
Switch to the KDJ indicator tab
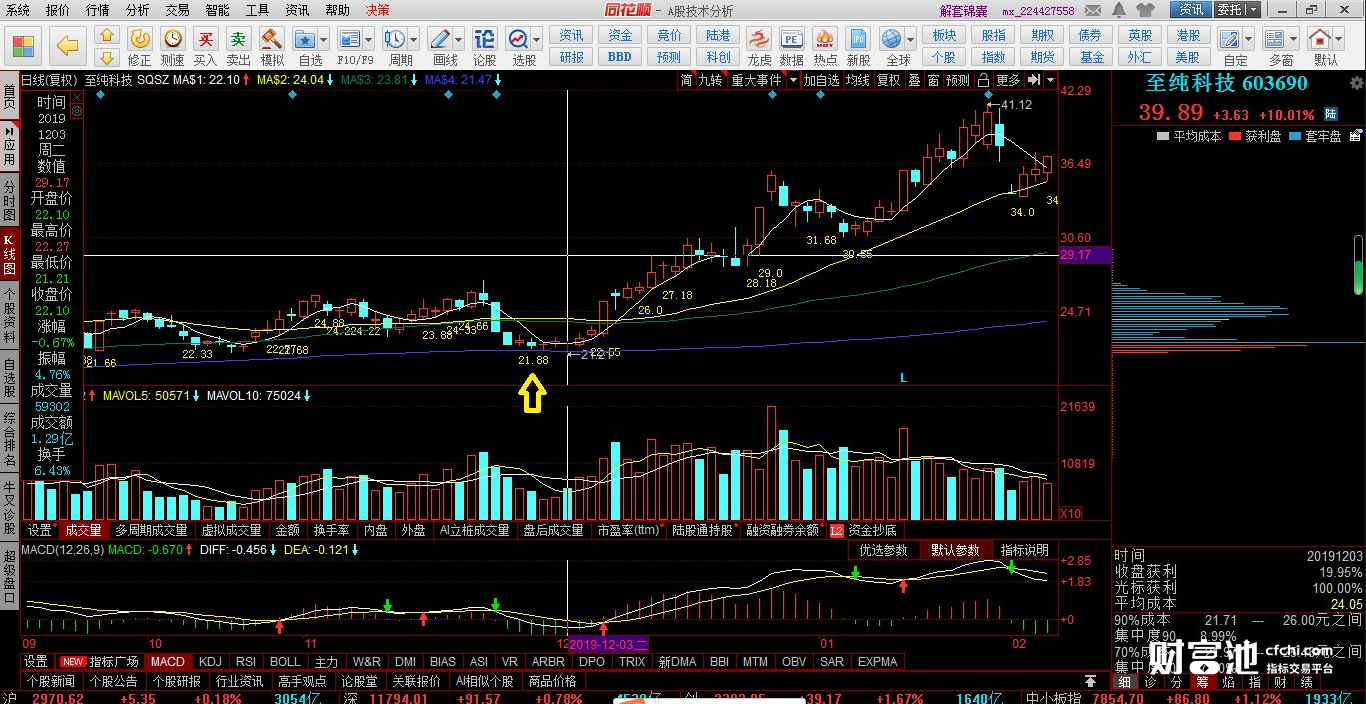tap(210, 661)
